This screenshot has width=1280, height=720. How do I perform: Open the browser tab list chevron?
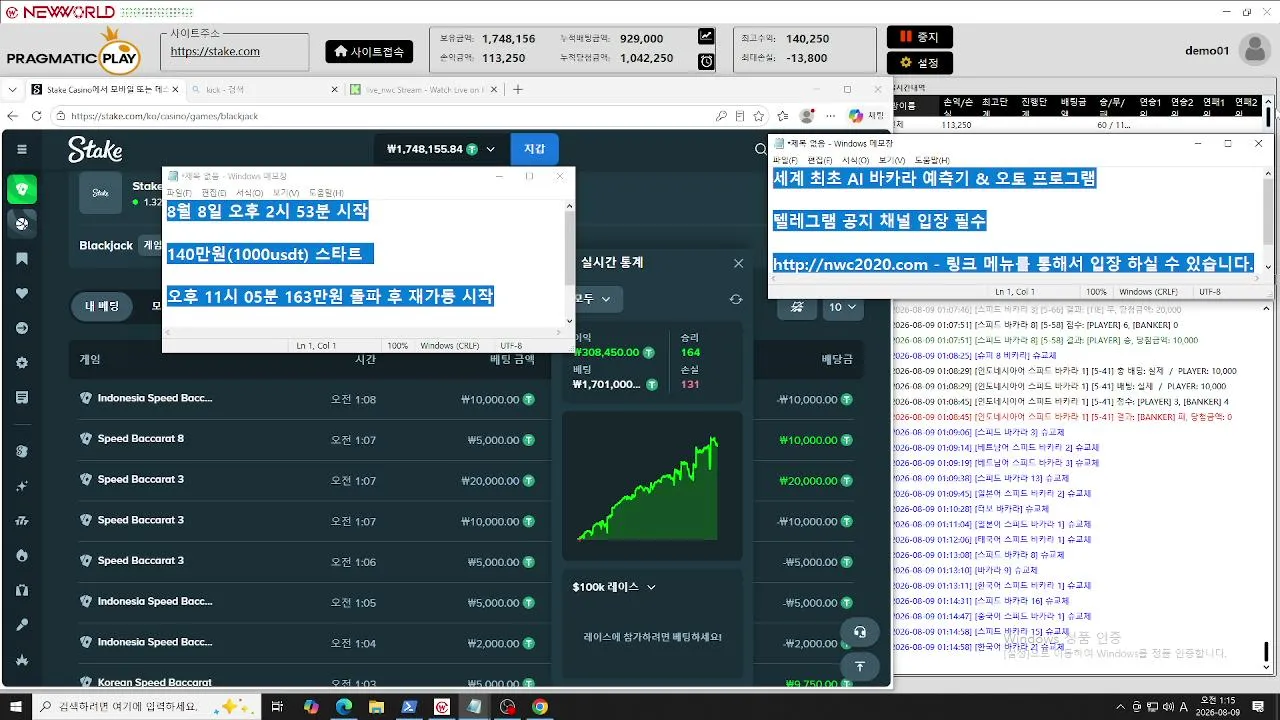click(12, 89)
